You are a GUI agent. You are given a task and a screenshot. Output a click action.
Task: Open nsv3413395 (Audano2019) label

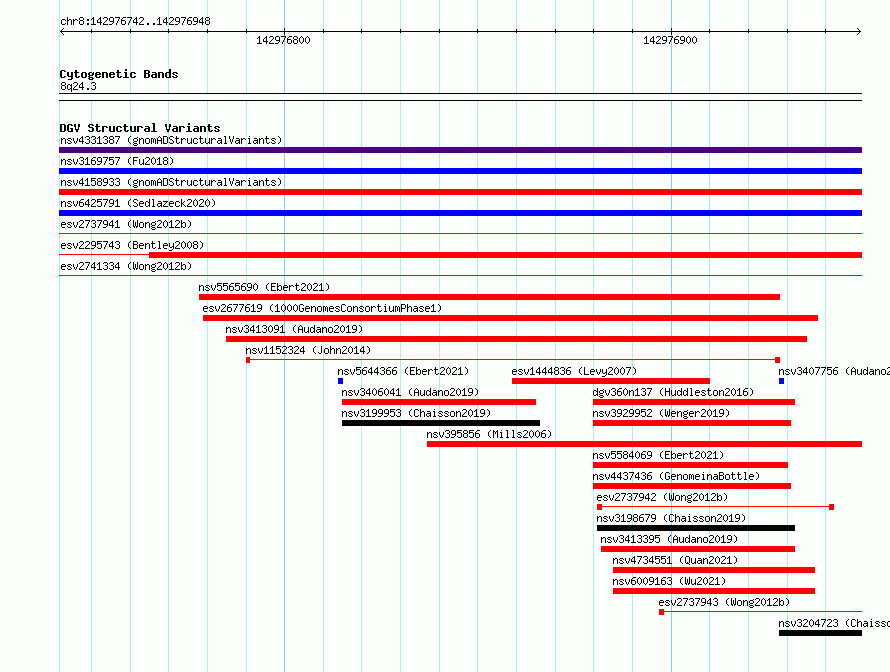pyautogui.click(x=669, y=539)
